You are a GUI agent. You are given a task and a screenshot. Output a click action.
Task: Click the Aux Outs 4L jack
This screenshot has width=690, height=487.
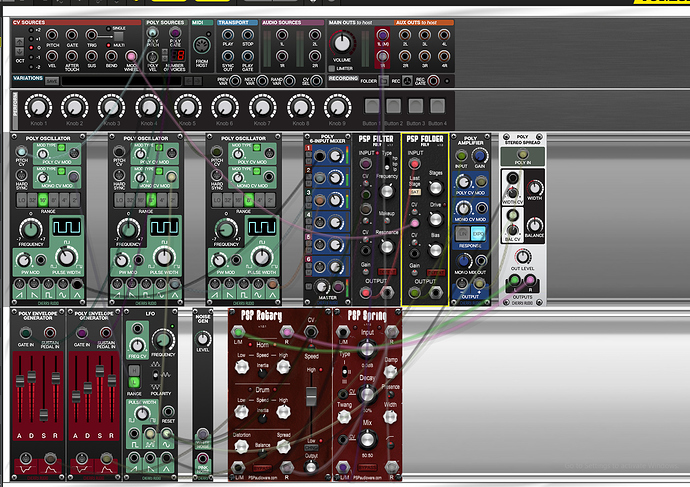point(444,35)
